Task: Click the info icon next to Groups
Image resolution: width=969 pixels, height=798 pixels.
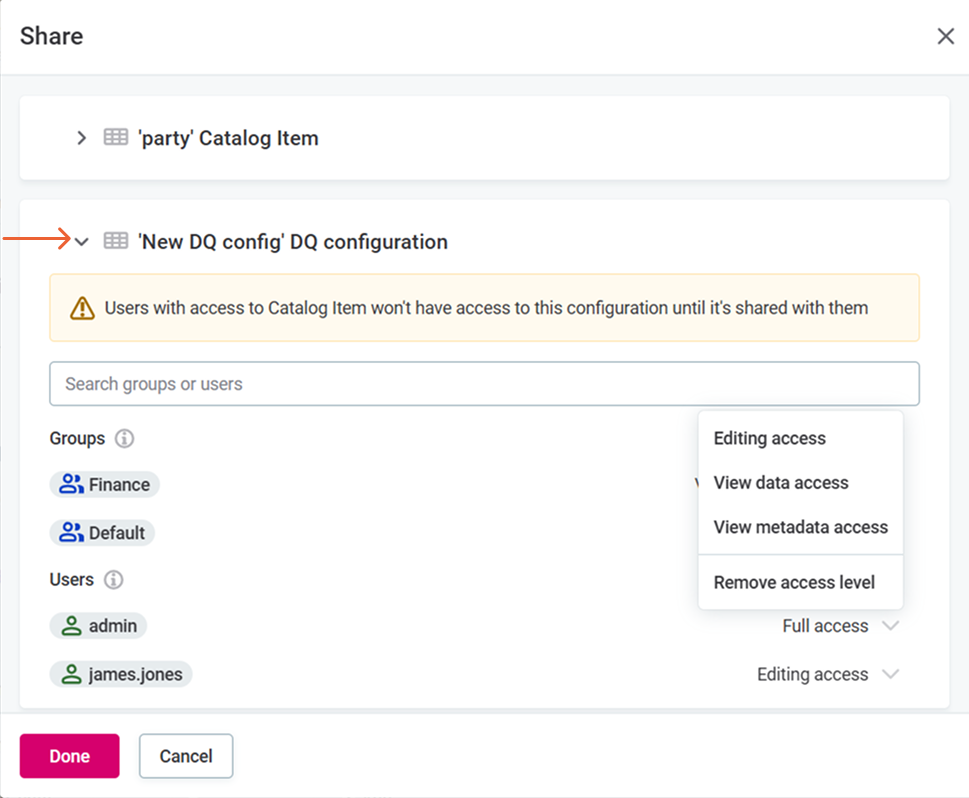Action: point(122,438)
